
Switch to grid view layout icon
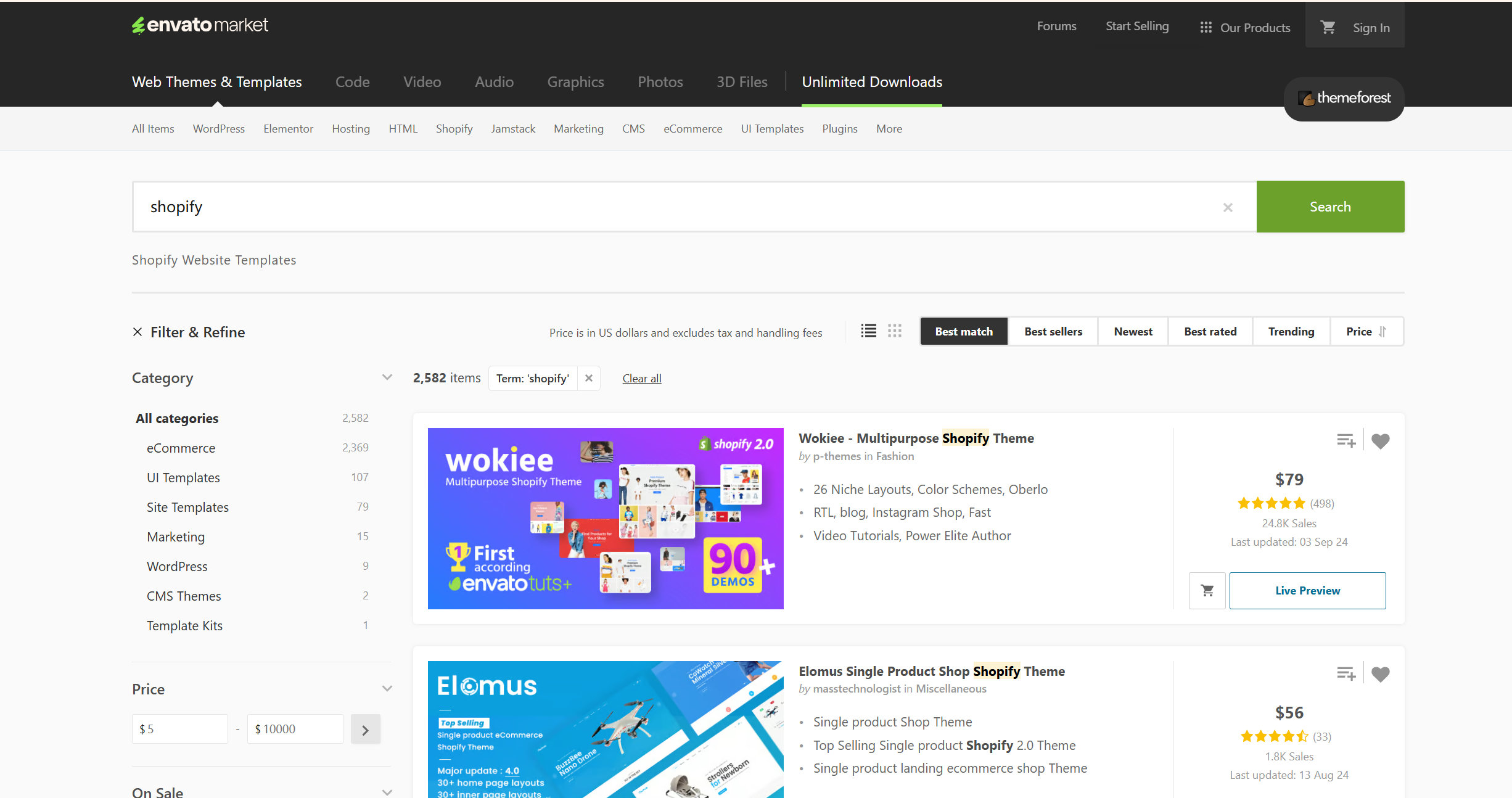point(894,331)
